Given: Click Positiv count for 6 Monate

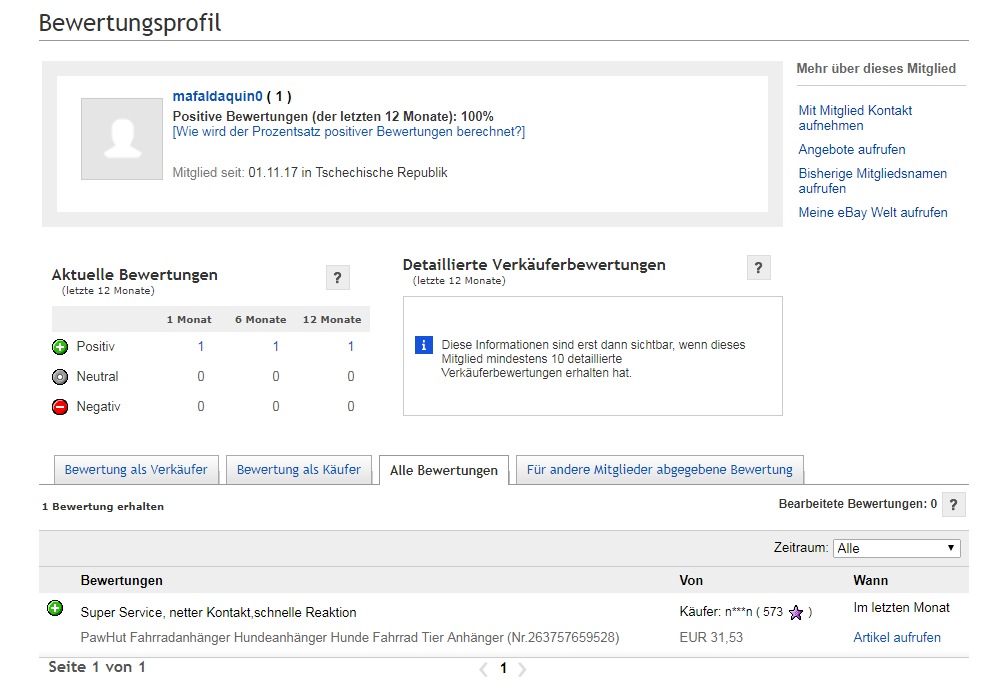Looking at the screenshot, I should coord(275,346).
